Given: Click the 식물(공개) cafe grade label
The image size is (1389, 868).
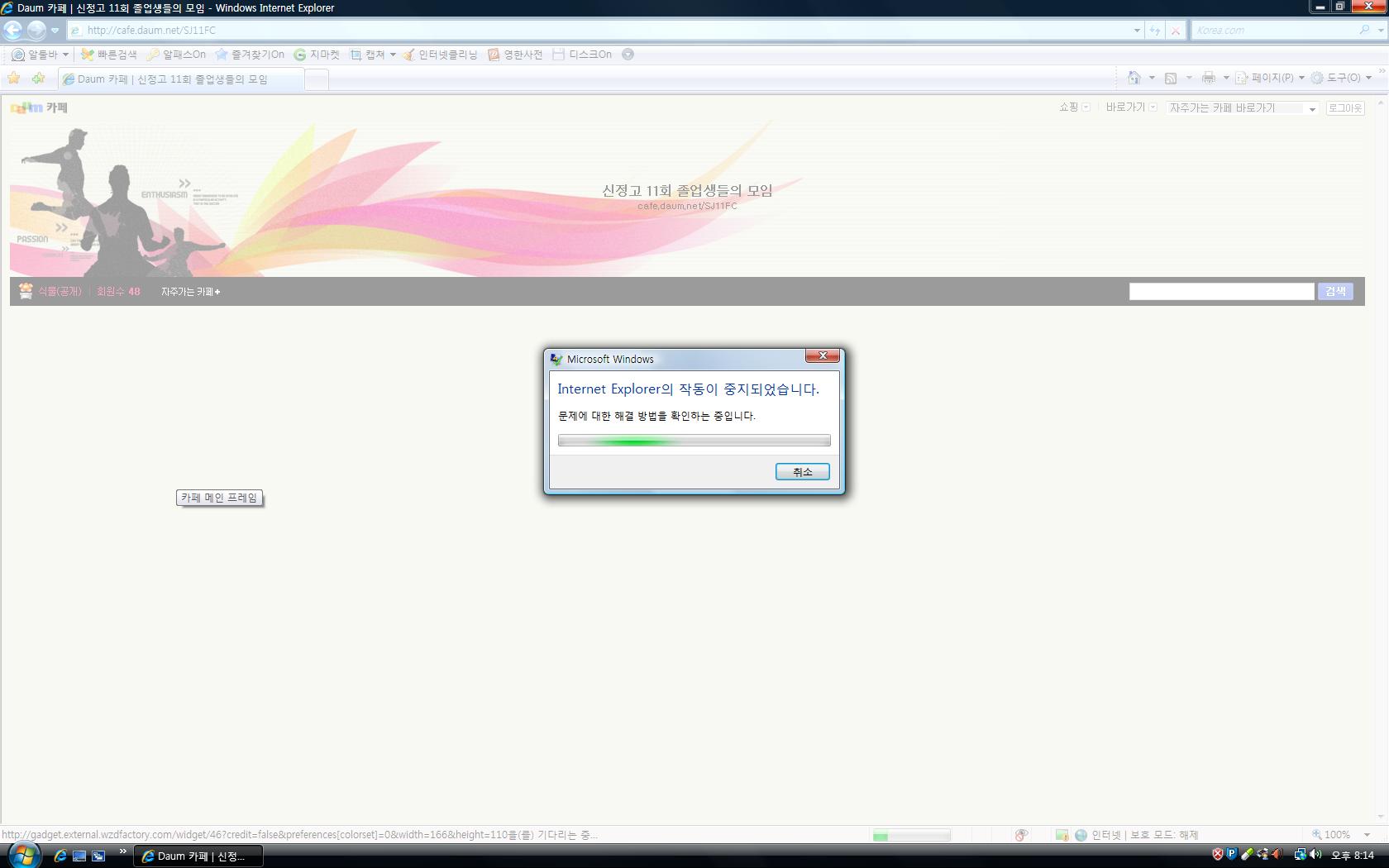Looking at the screenshot, I should click(60, 291).
